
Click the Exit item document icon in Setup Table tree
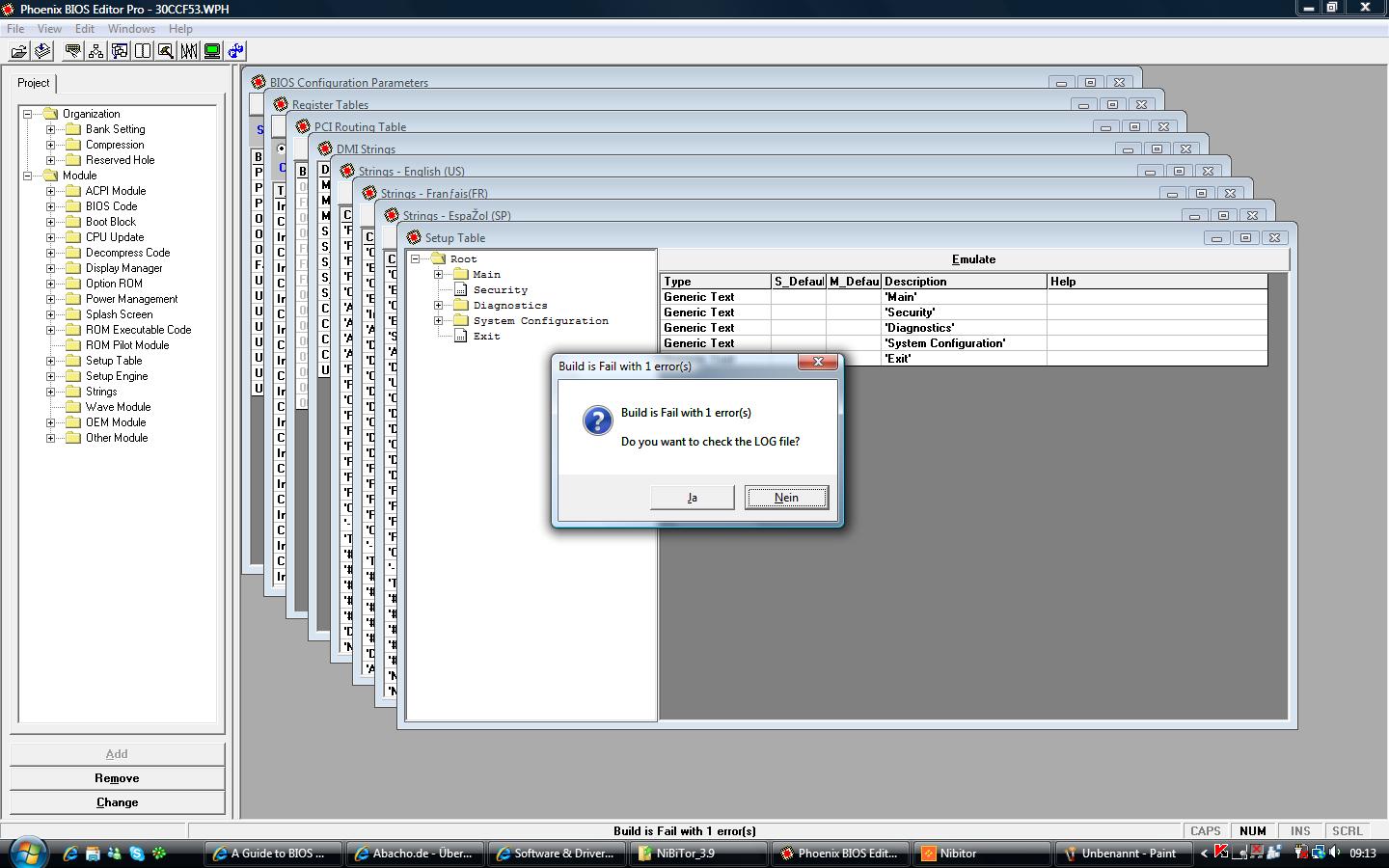pos(461,336)
